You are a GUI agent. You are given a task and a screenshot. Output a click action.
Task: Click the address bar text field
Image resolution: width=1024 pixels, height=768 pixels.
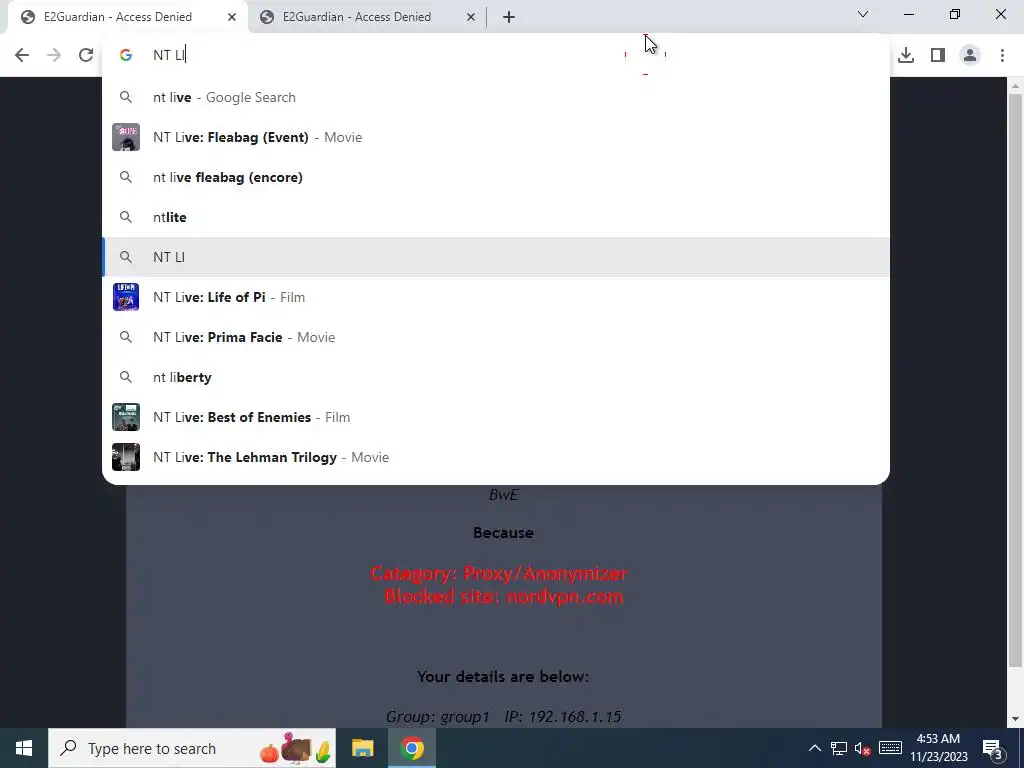[x=496, y=55]
